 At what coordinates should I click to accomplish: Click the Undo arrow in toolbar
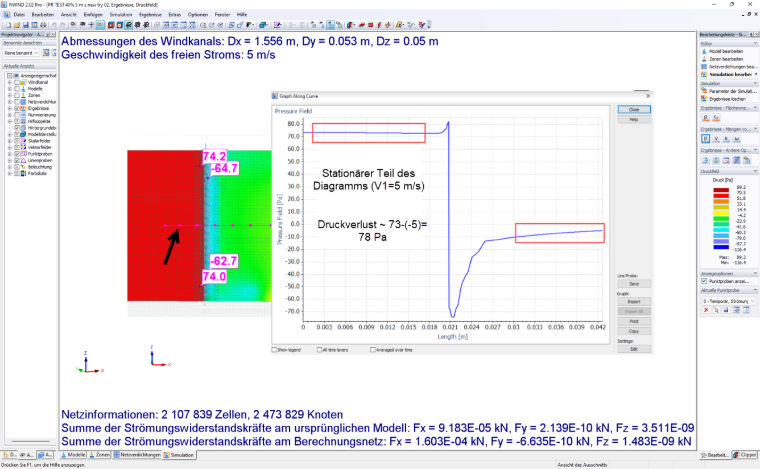point(54,25)
